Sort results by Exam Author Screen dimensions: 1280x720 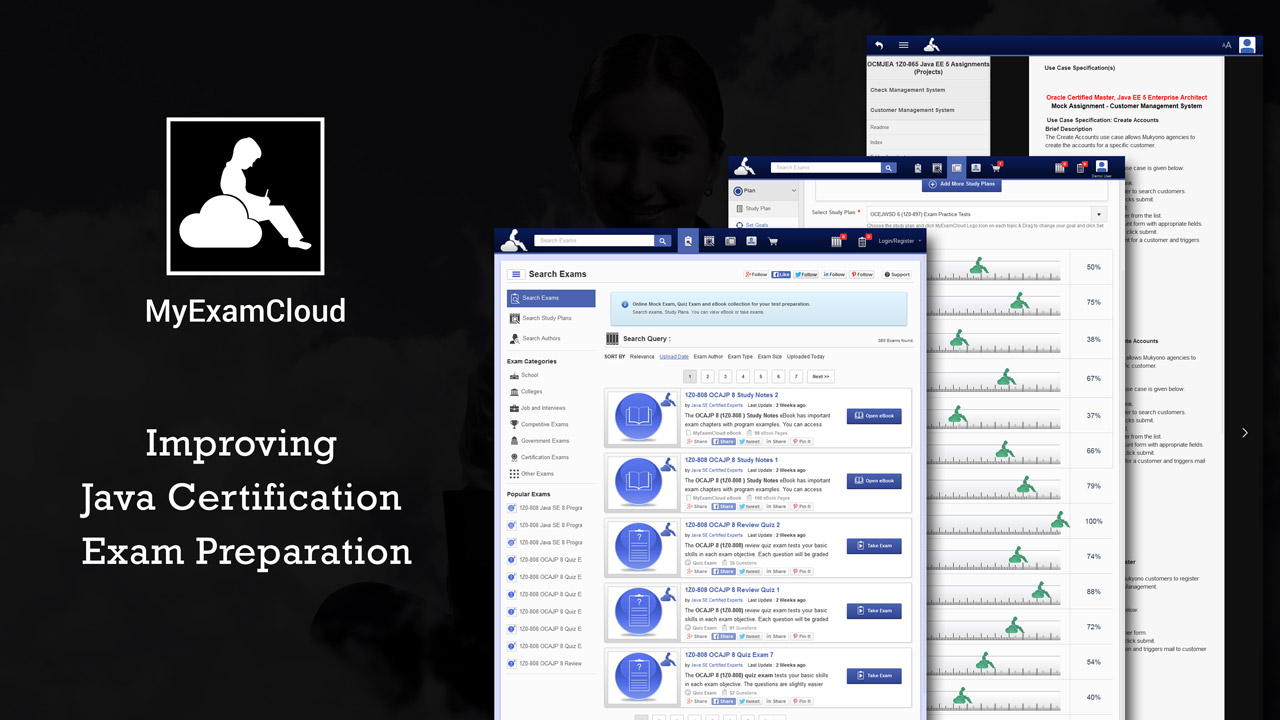click(x=708, y=357)
